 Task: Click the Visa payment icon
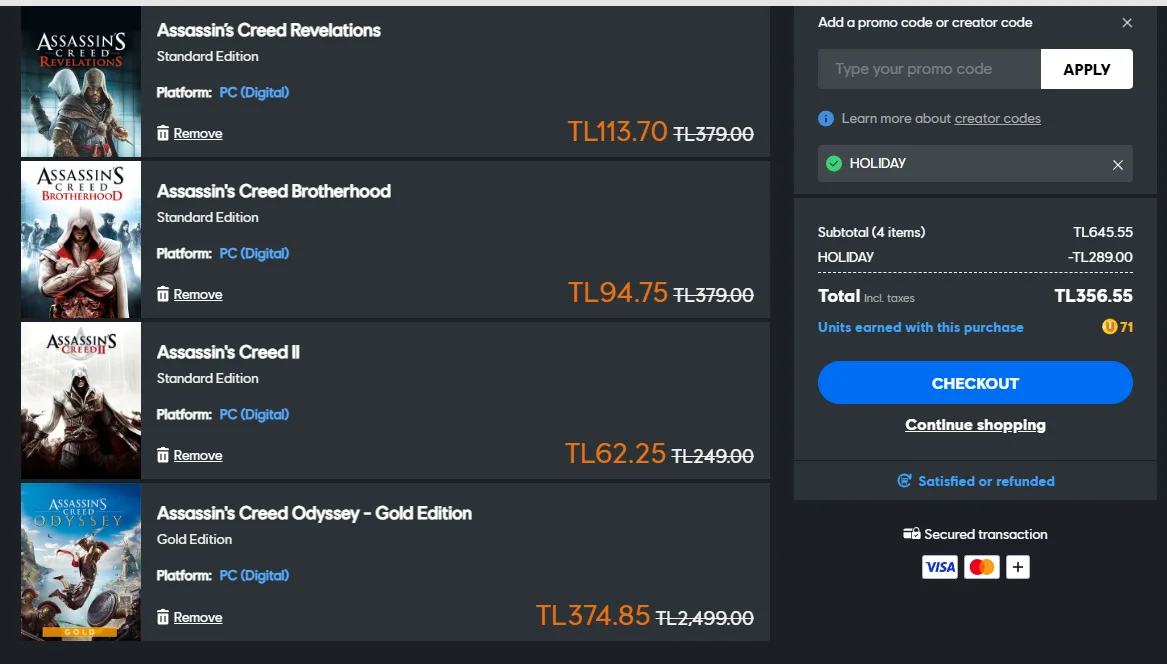pos(940,567)
